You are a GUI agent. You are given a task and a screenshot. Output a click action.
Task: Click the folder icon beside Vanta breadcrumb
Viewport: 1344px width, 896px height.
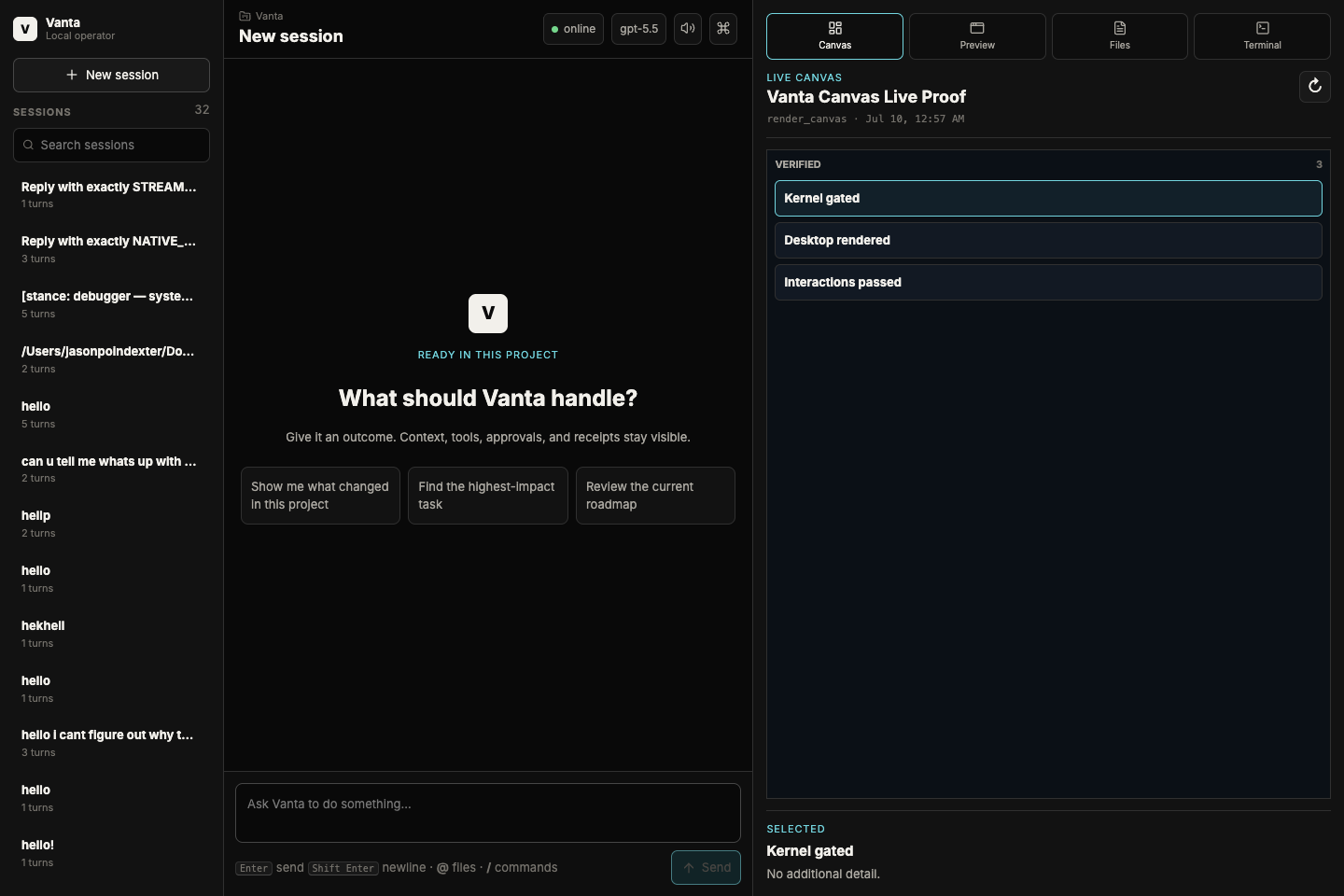245,16
